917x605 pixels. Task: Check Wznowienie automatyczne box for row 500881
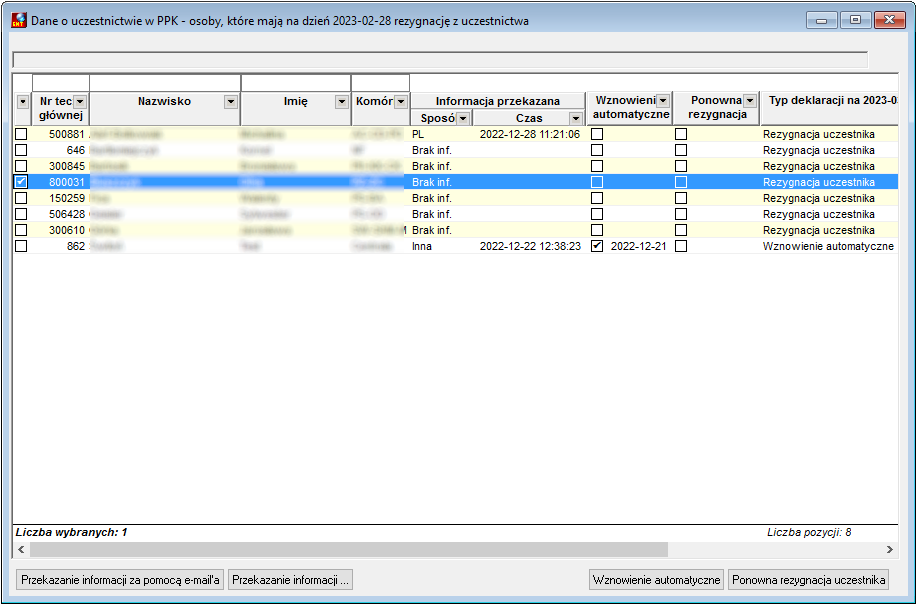pyautogui.click(x=597, y=134)
